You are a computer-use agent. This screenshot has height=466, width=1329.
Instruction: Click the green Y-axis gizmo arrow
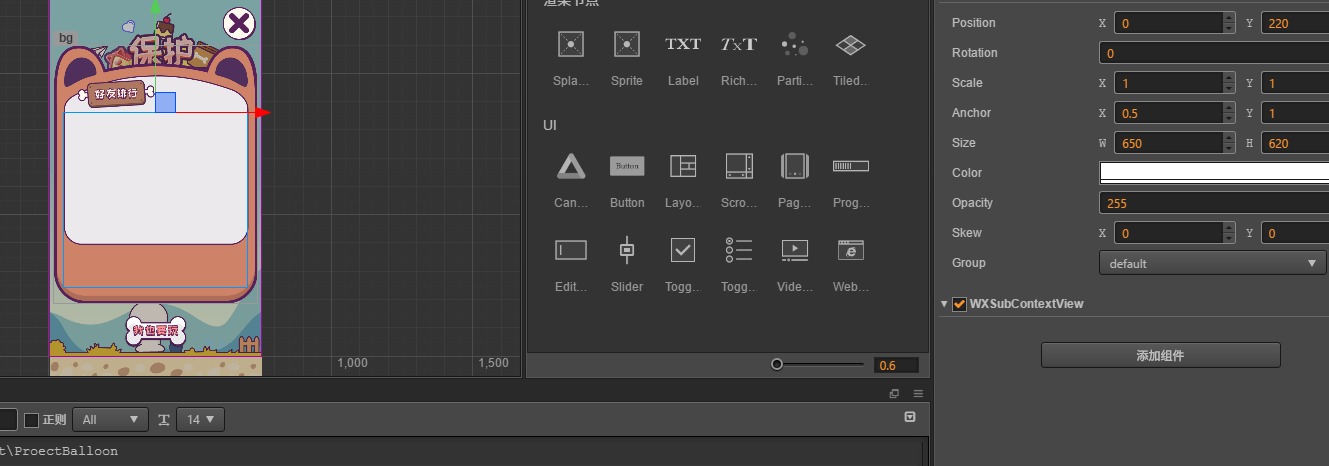155,7
